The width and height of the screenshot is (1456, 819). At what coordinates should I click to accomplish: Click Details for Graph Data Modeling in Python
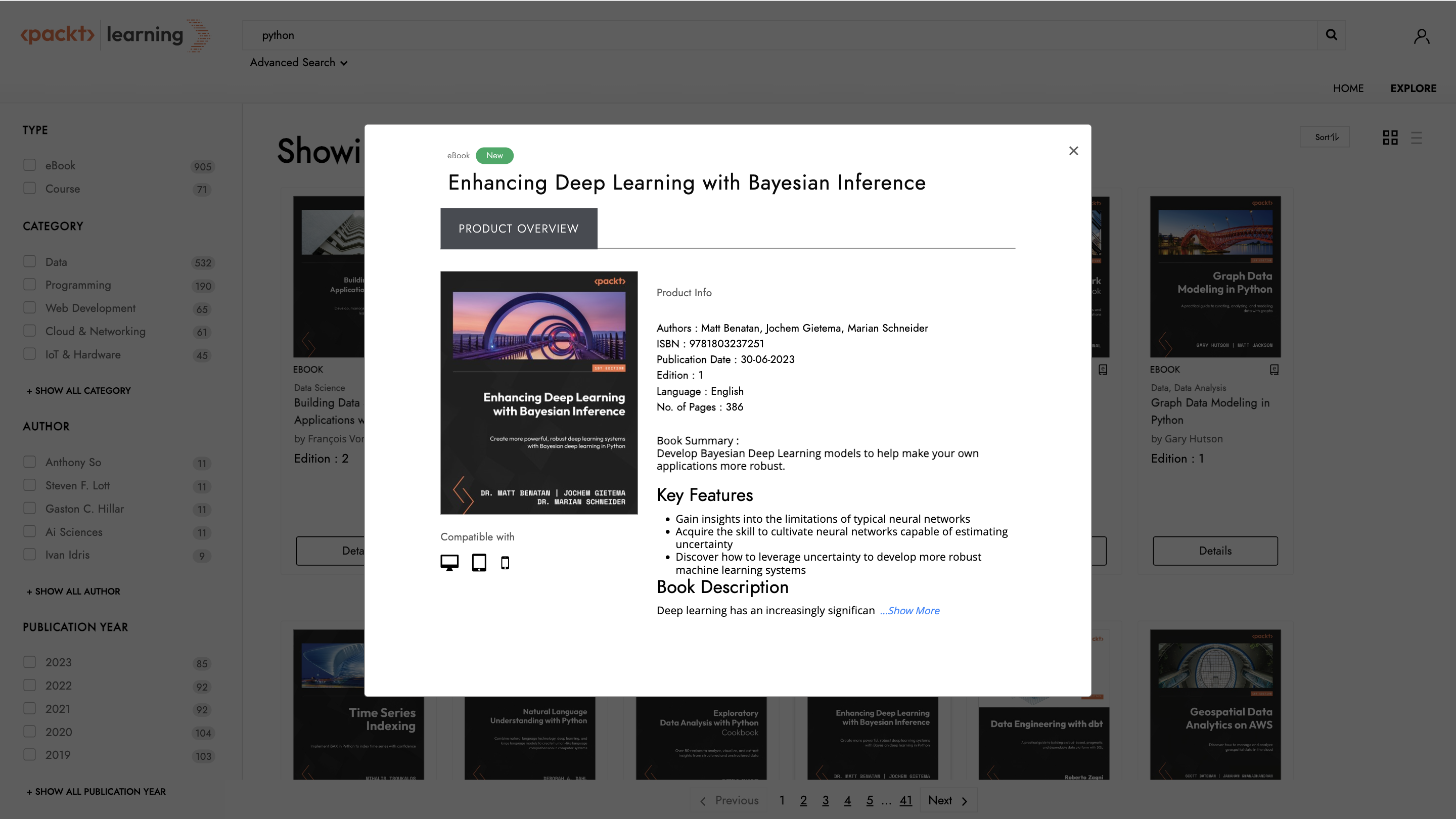(x=1215, y=551)
